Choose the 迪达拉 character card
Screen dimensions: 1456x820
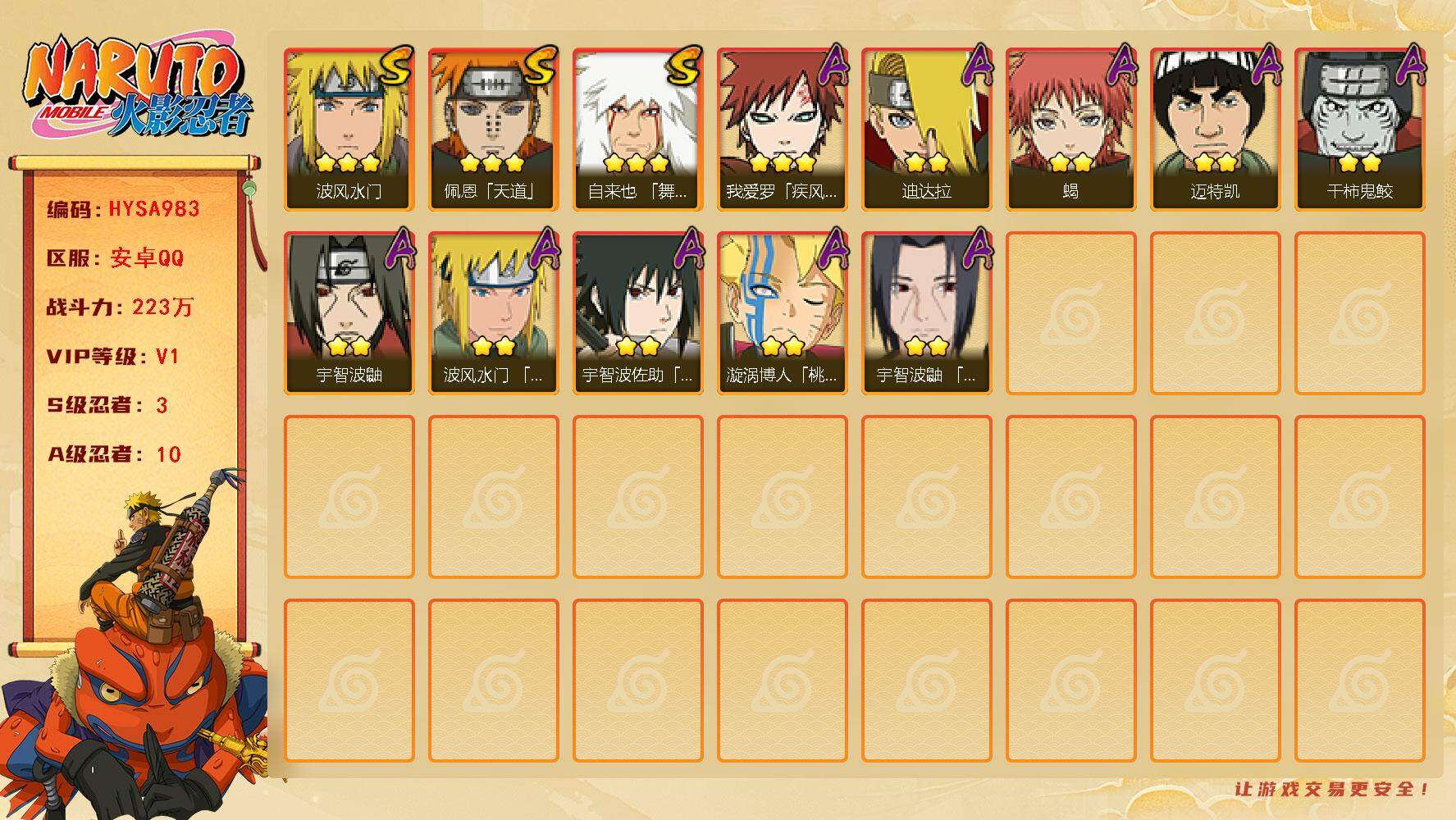coord(926,130)
